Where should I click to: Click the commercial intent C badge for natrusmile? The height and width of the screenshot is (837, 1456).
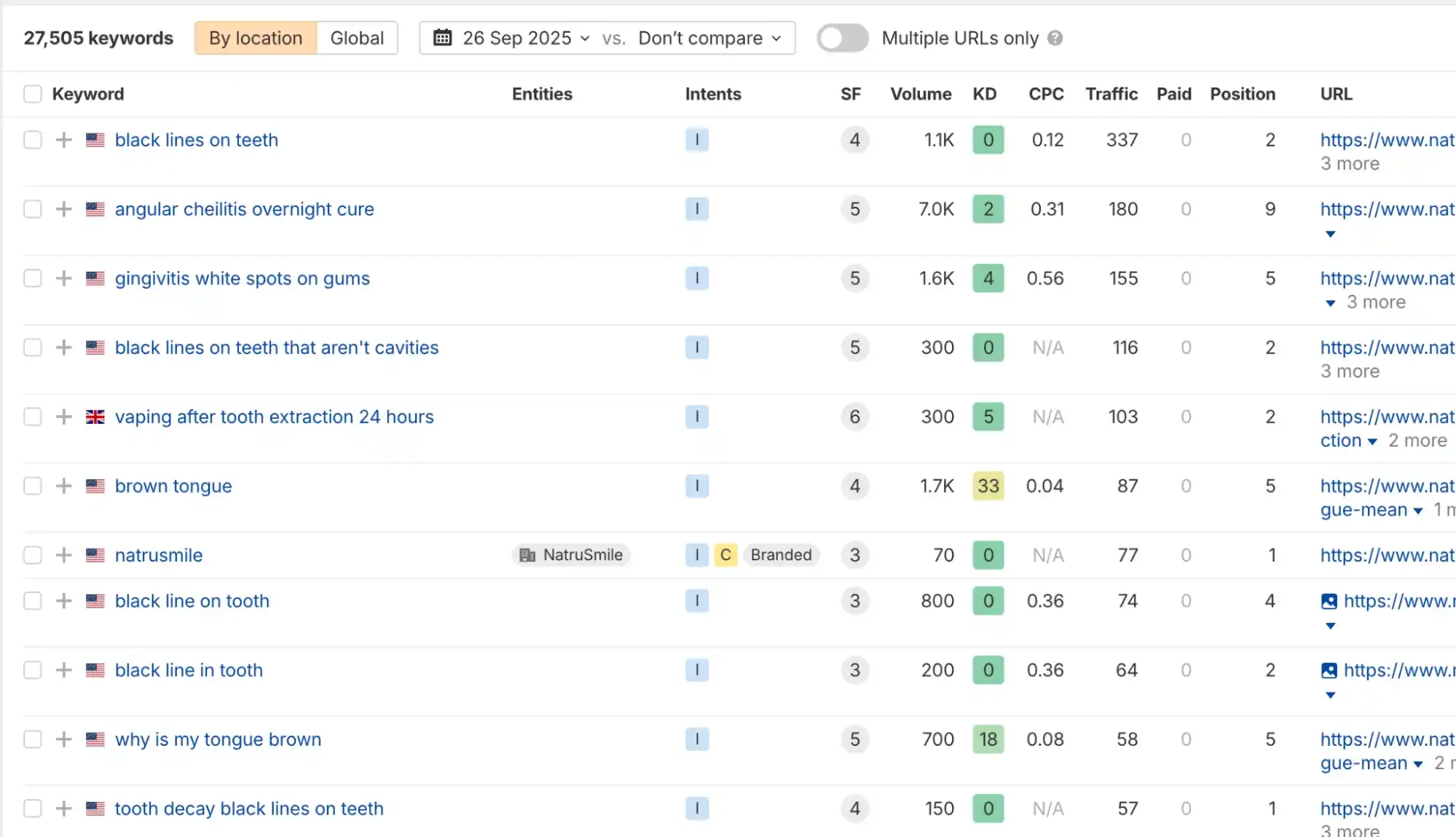pyautogui.click(x=725, y=555)
